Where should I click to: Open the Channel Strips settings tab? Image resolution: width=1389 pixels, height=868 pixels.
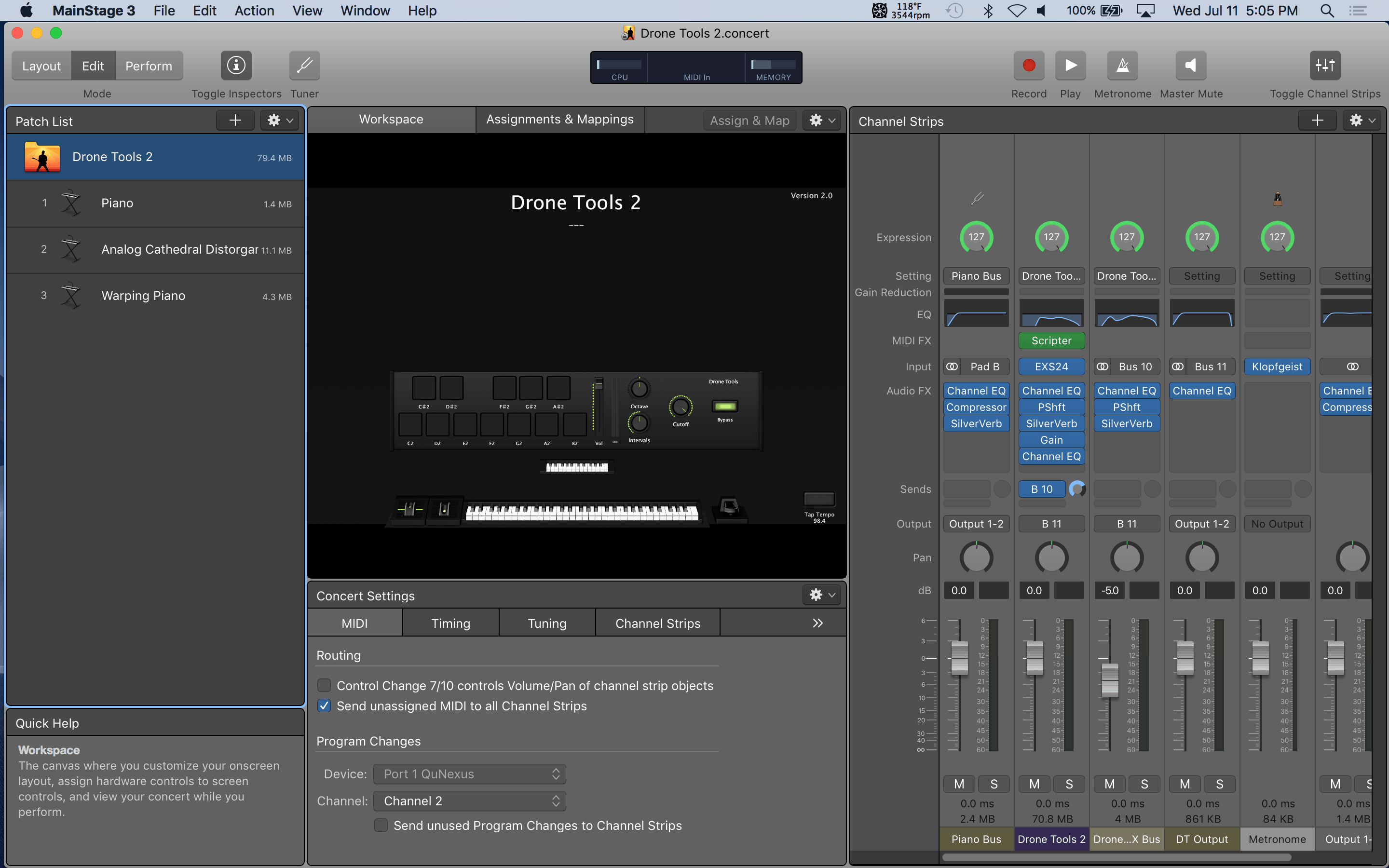pyautogui.click(x=658, y=624)
